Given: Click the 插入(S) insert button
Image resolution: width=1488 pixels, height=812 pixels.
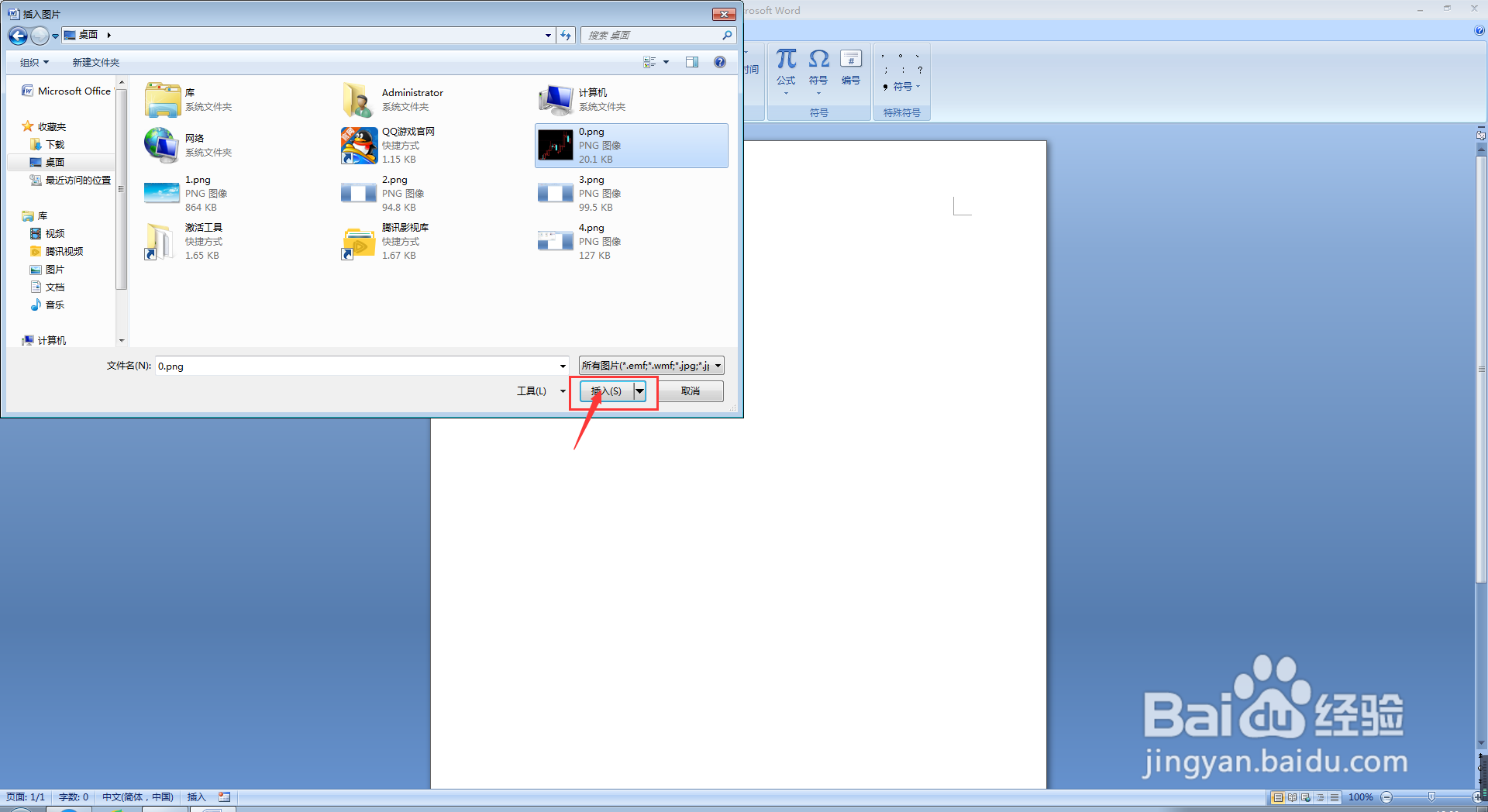Looking at the screenshot, I should click(607, 391).
